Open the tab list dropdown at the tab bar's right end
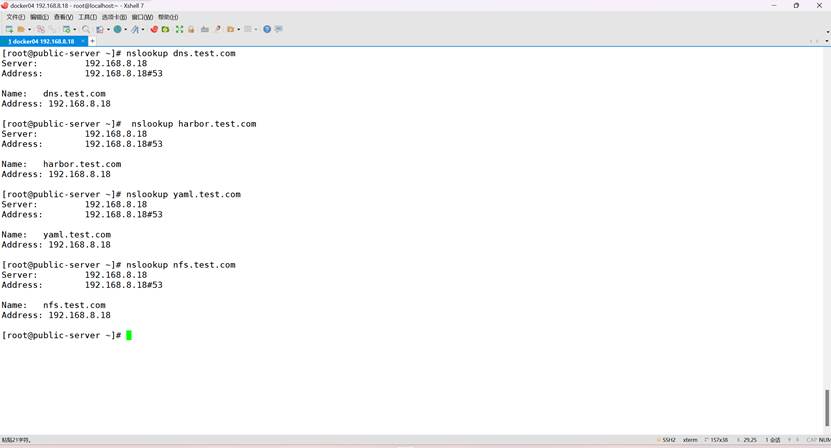This screenshot has height=448, width=831. (827, 41)
